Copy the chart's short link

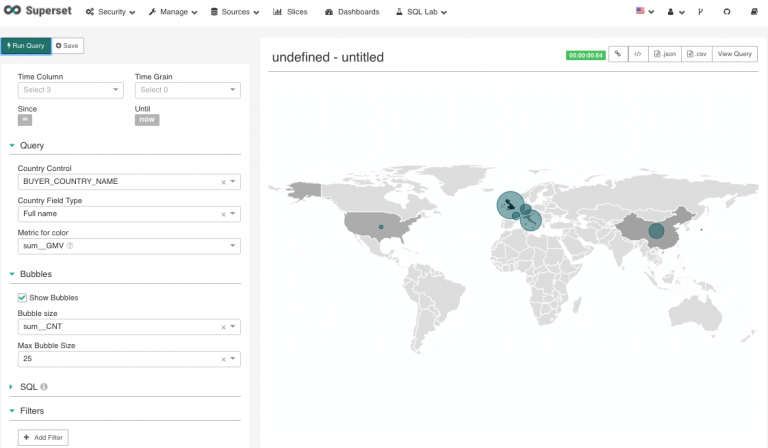tap(618, 55)
